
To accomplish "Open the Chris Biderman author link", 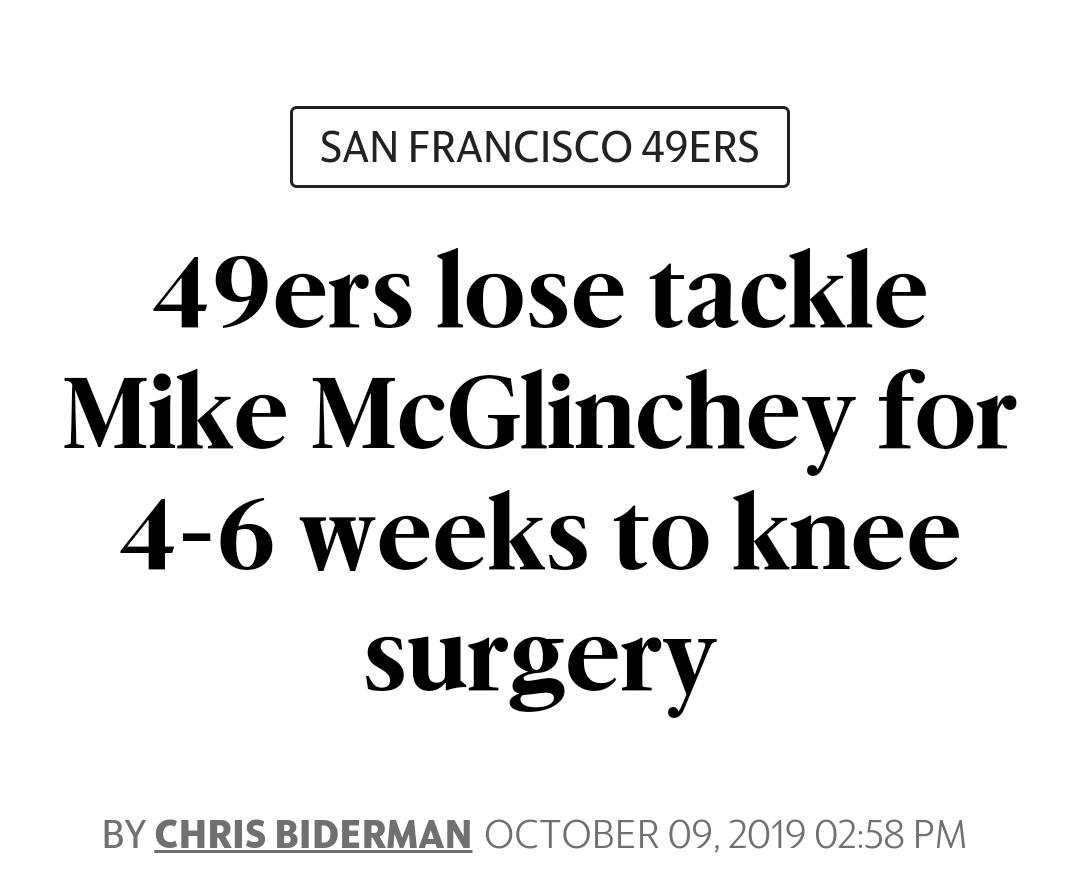I will pyautogui.click(x=313, y=834).
